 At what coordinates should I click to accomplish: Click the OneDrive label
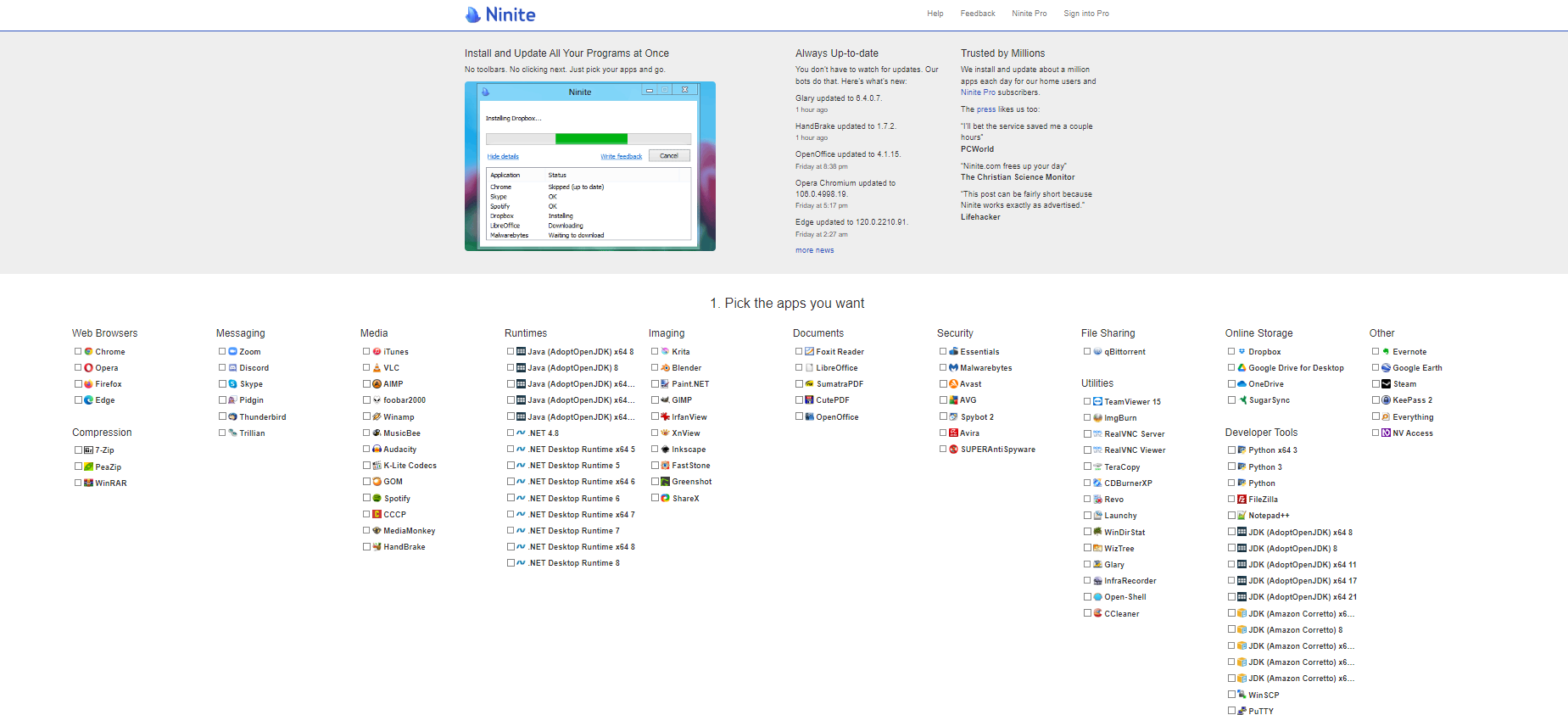tap(1266, 384)
